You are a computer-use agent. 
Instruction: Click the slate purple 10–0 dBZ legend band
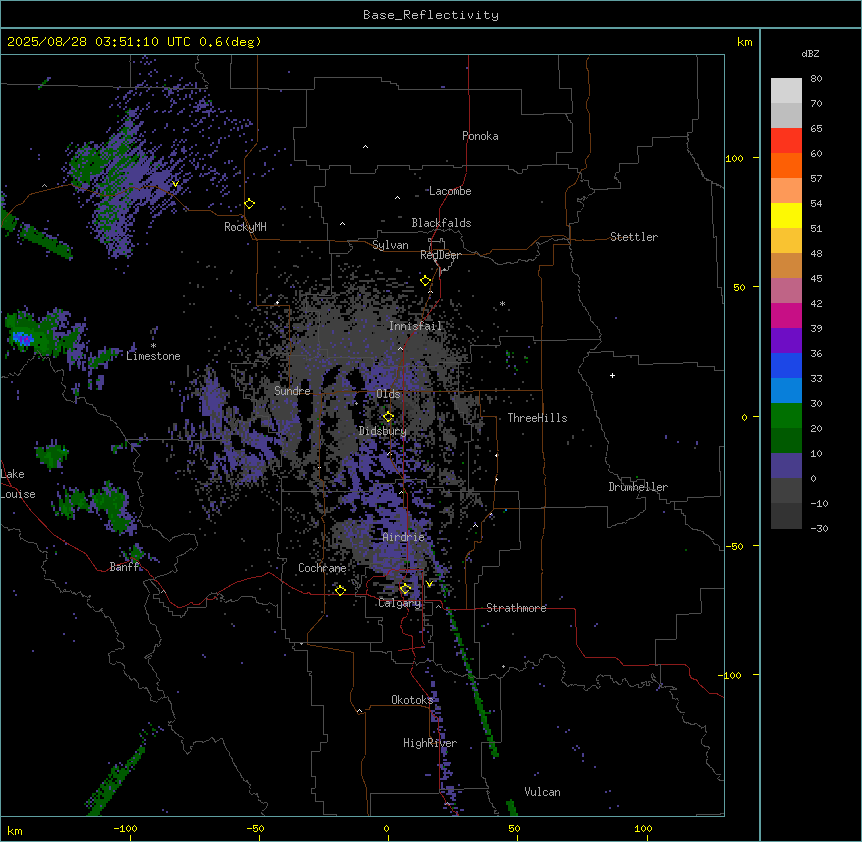coord(786,466)
